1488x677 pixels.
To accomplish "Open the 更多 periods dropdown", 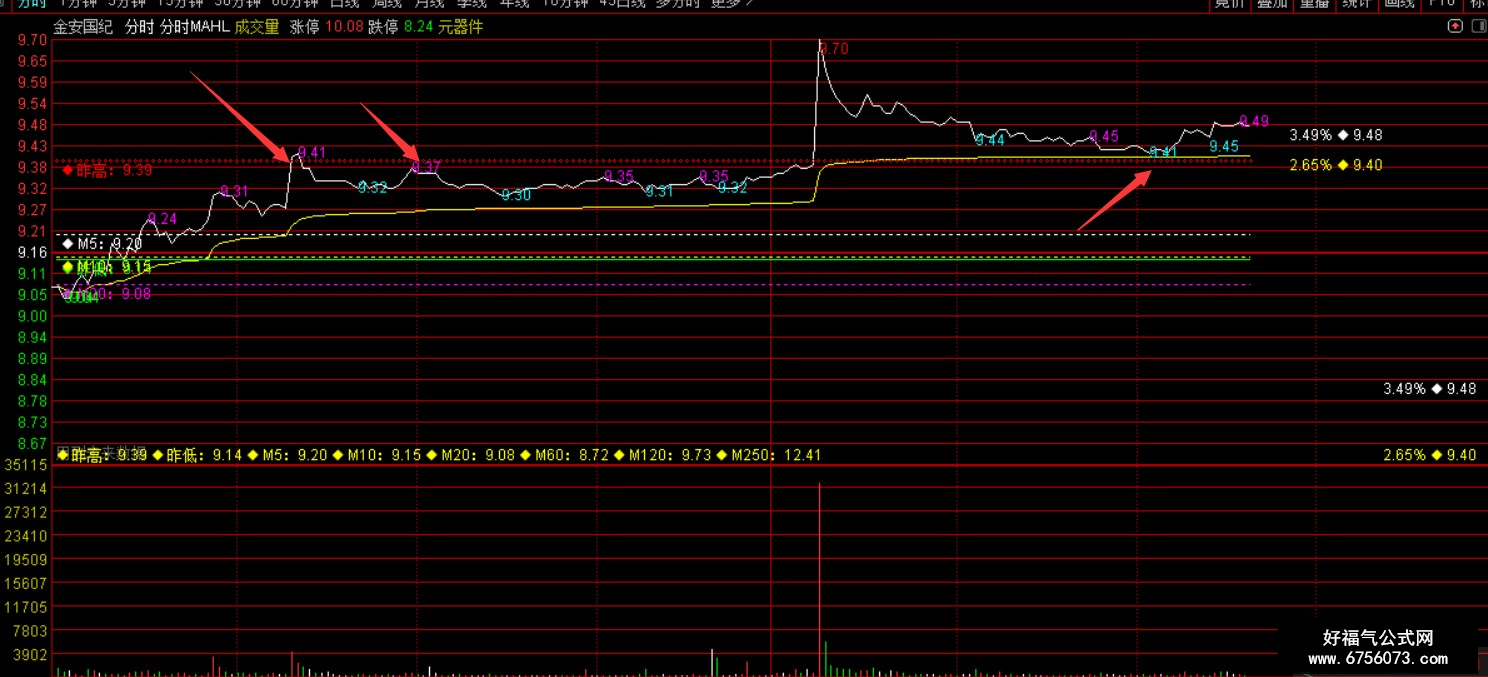I will 731,3.
